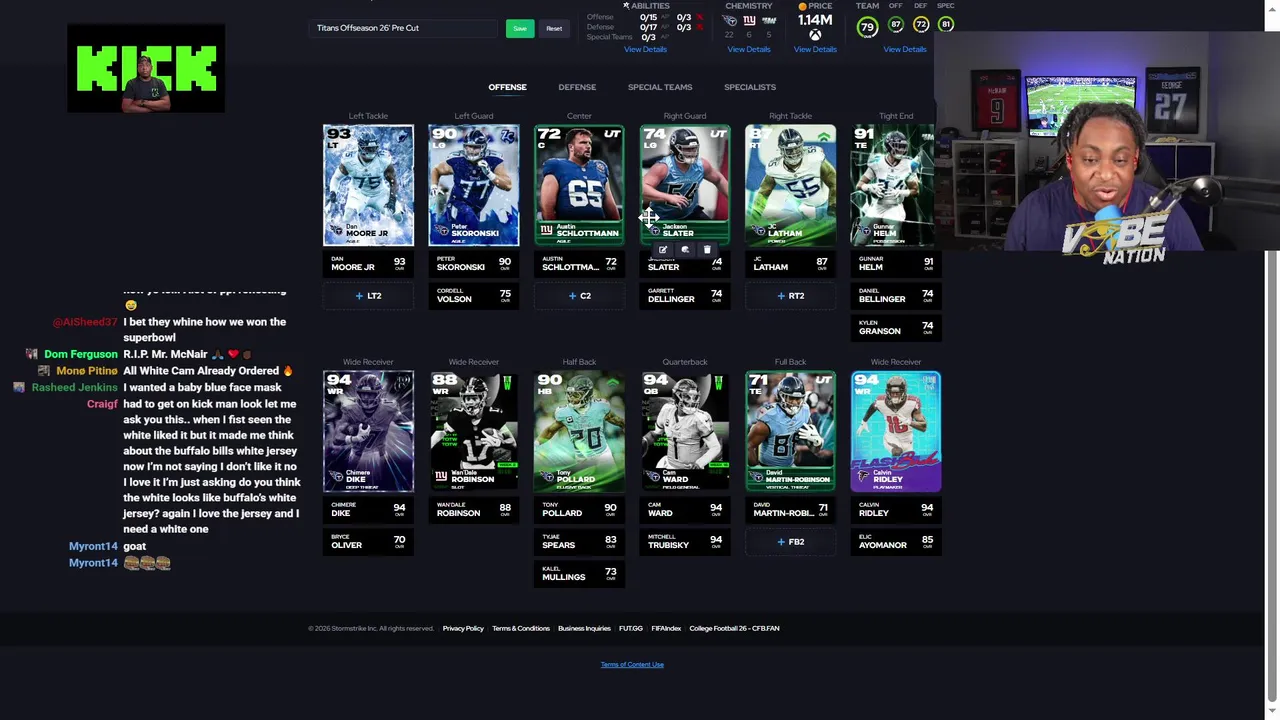Select the Gunnar Helm tight end card
This screenshot has height=720, width=1280.
point(893,185)
